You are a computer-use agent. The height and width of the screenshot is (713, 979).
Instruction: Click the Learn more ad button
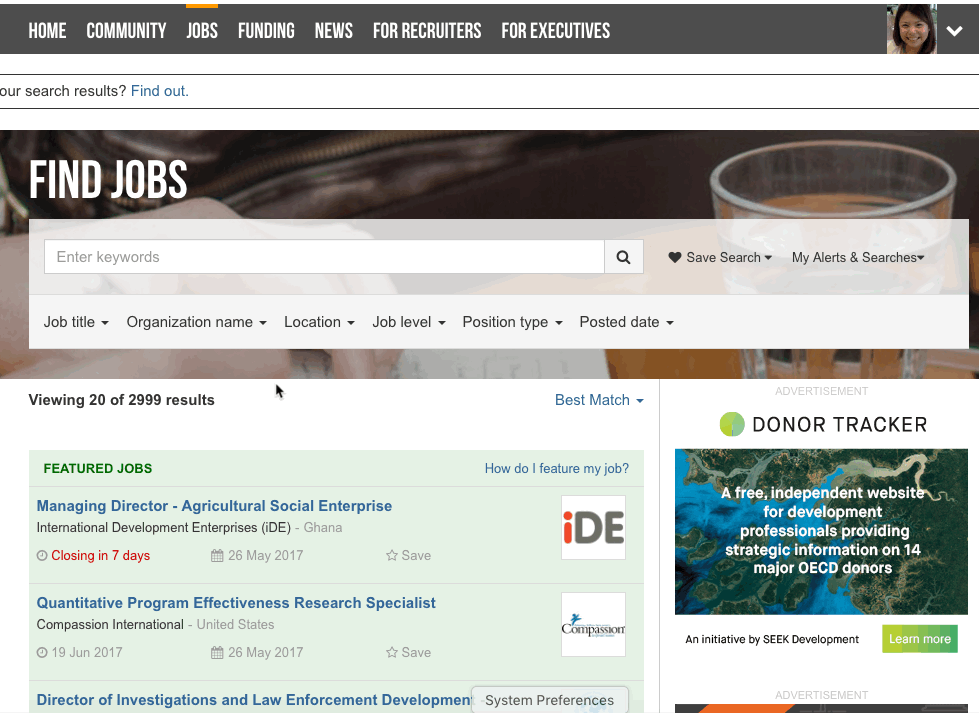pos(920,639)
